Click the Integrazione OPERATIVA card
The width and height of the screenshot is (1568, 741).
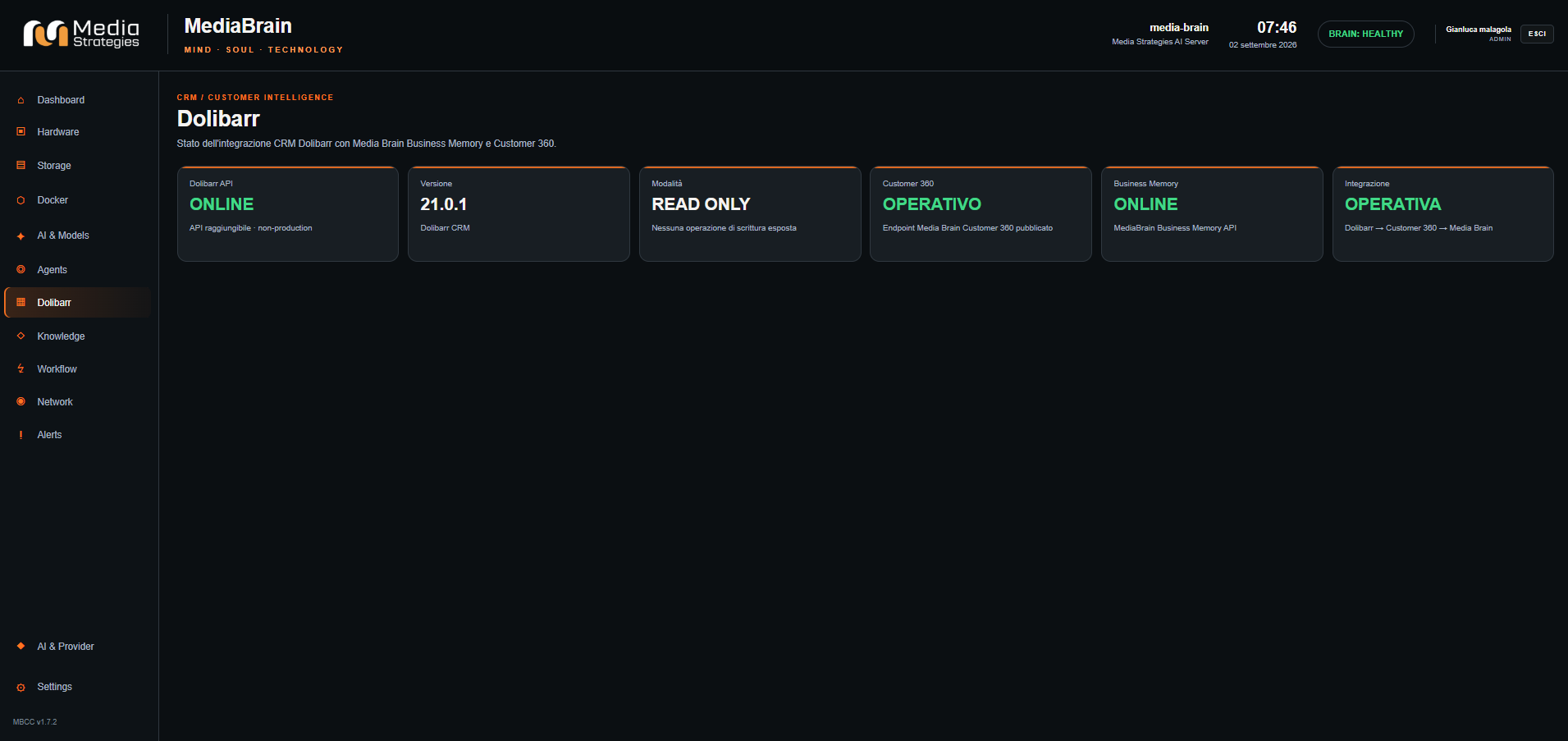(x=1443, y=214)
